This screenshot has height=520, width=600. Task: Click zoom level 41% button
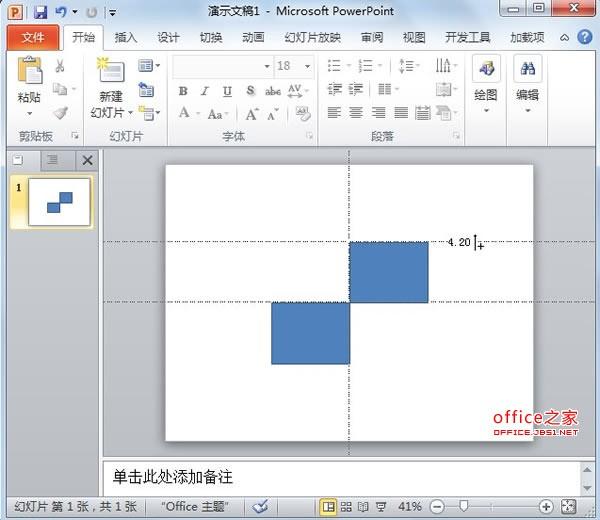tap(409, 507)
